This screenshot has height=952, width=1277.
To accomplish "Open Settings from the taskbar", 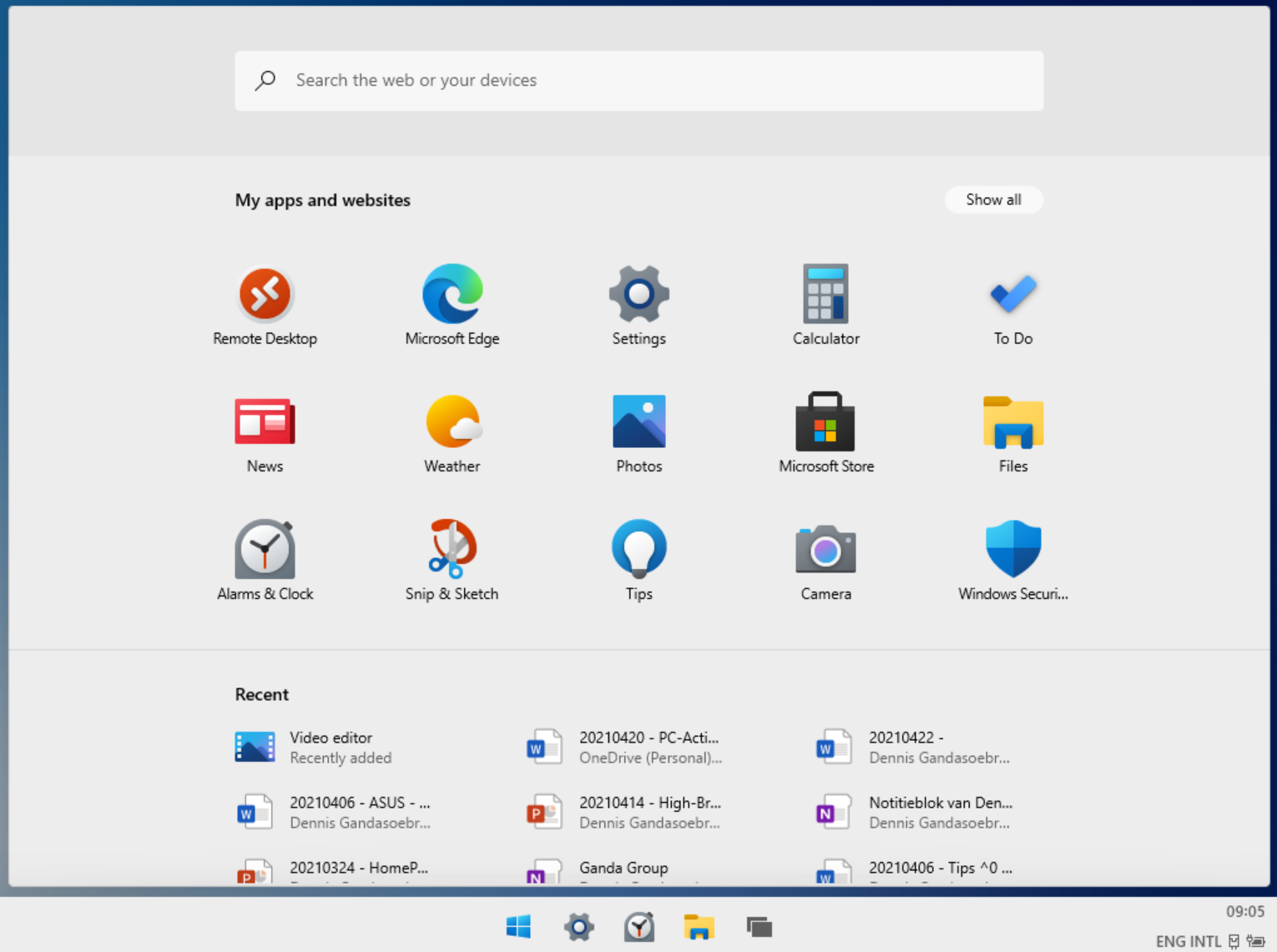I will pos(578,927).
